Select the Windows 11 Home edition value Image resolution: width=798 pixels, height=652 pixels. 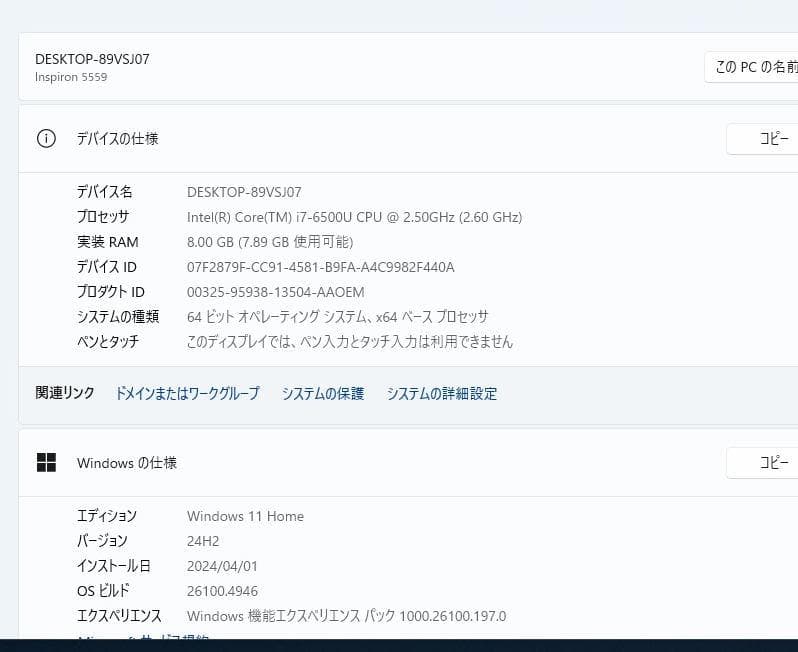point(245,516)
